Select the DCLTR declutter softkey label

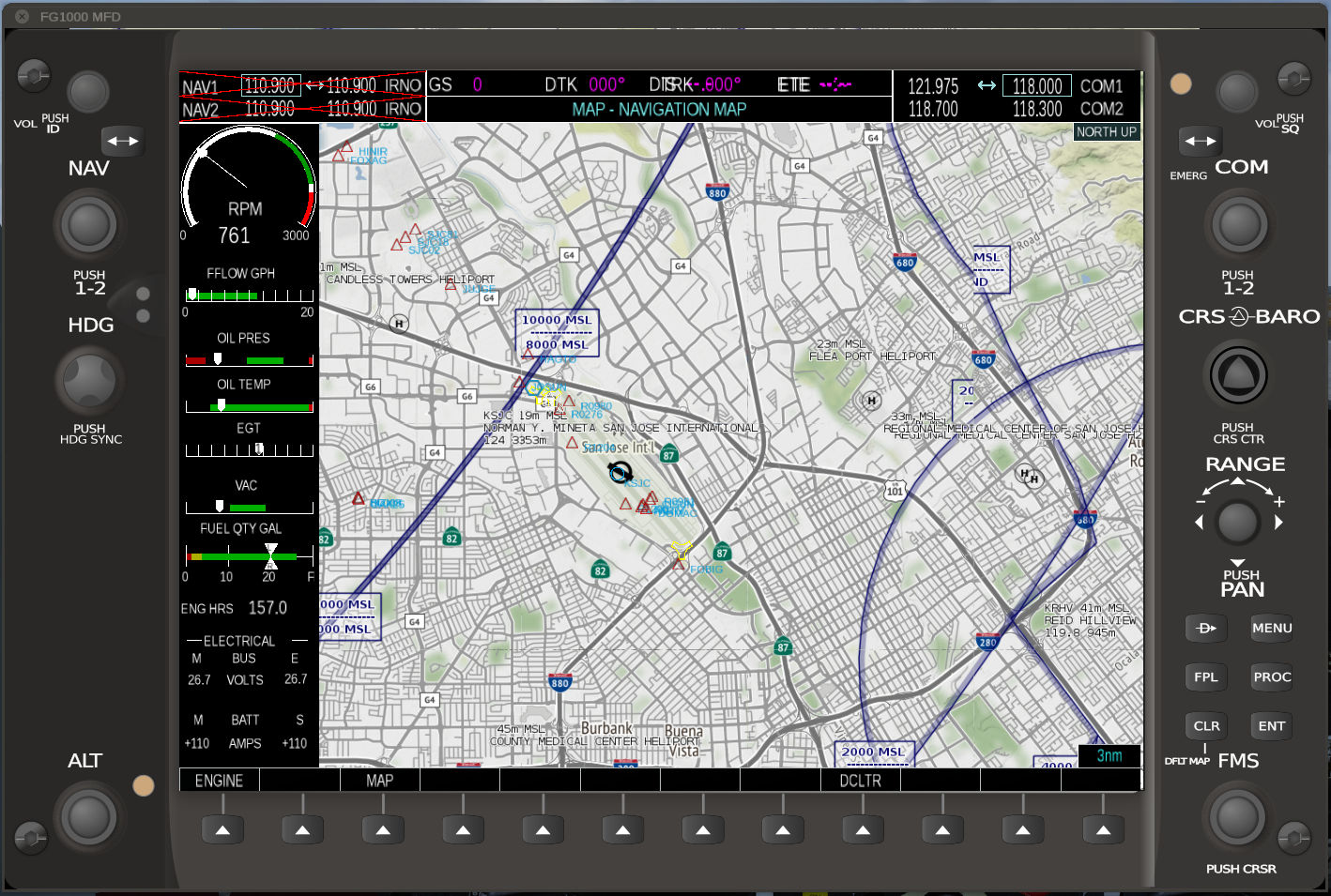point(860,781)
